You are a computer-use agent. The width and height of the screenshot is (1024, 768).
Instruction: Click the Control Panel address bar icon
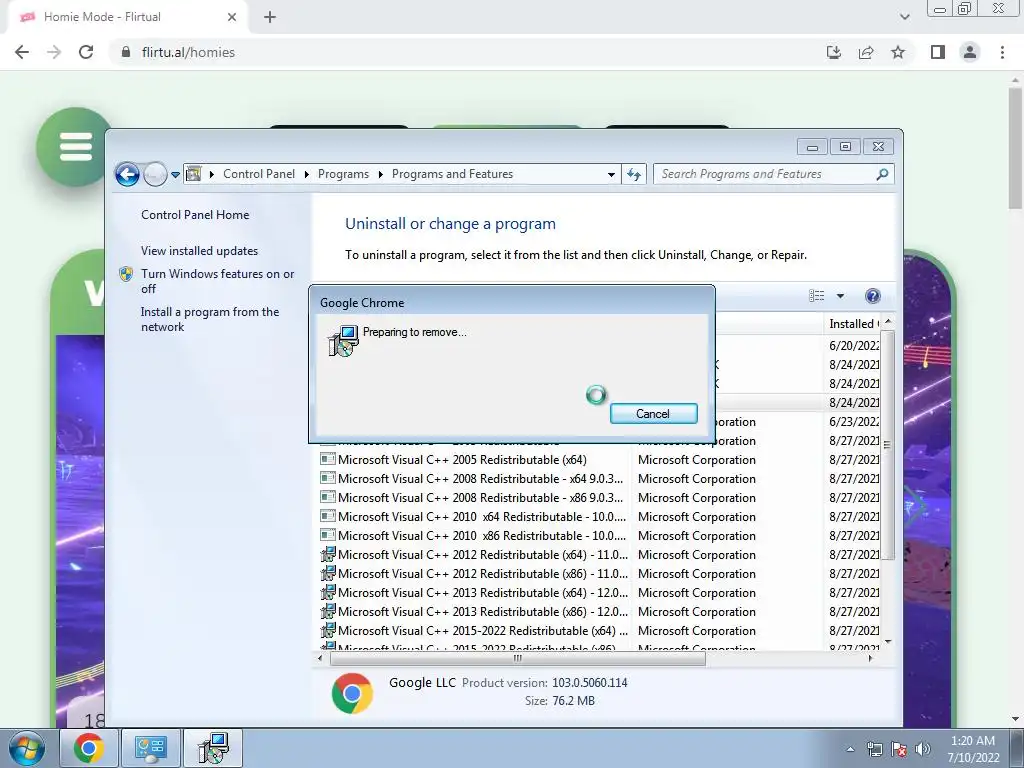pyautogui.click(x=193, y=174)
